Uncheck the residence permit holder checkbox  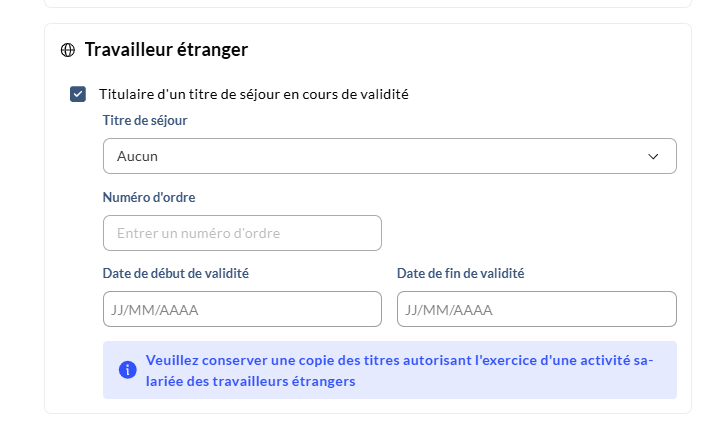[78, 95]
